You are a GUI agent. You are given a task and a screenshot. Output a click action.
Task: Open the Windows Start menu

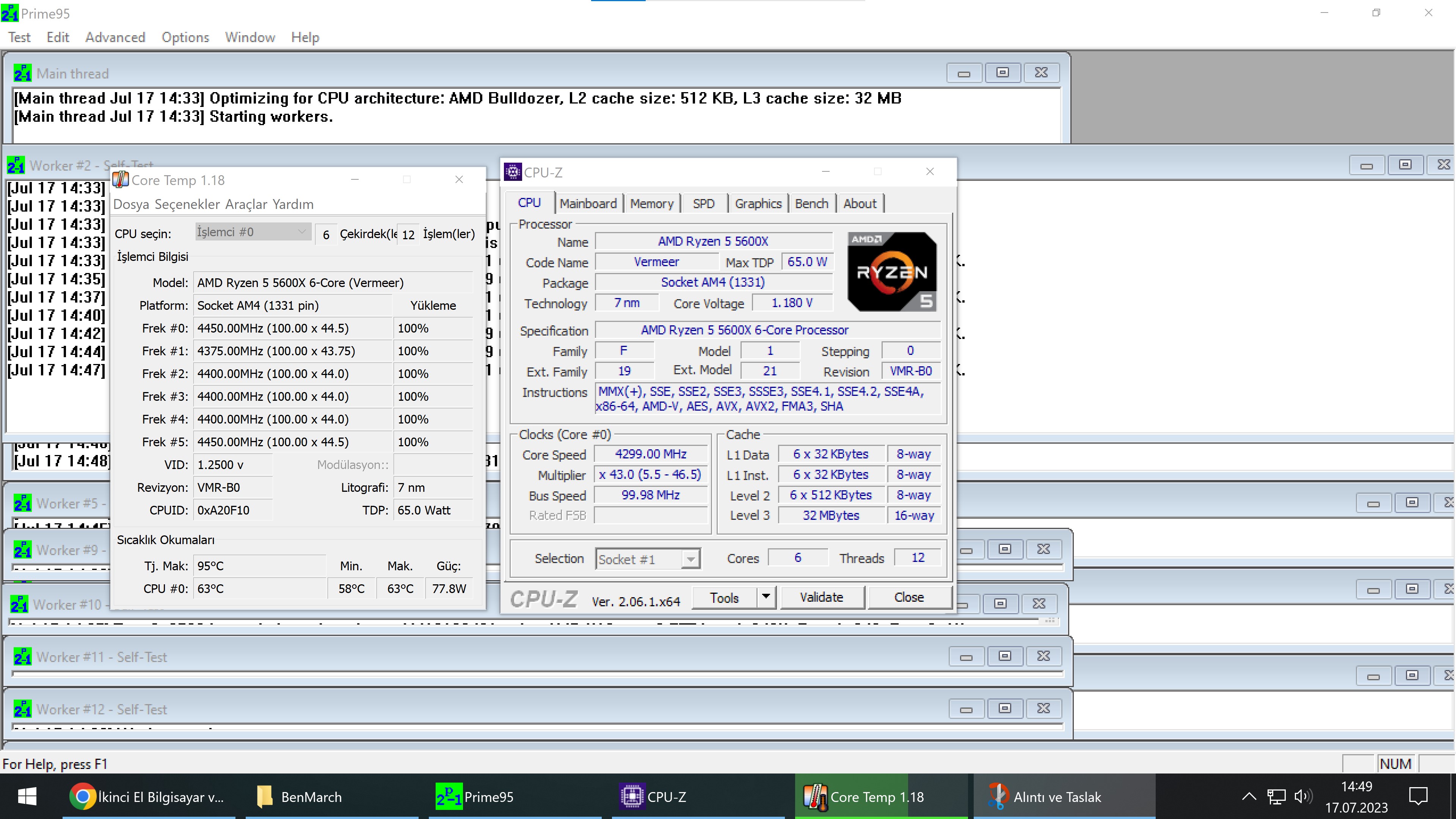[x=27, y=796]
